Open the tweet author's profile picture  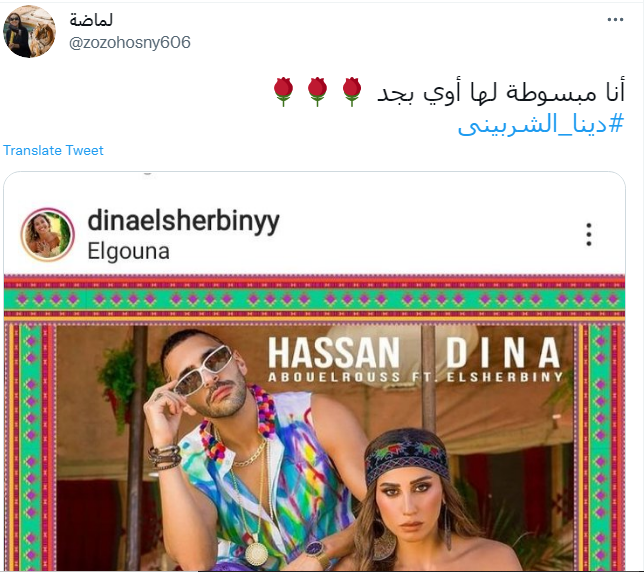point(29,31)
